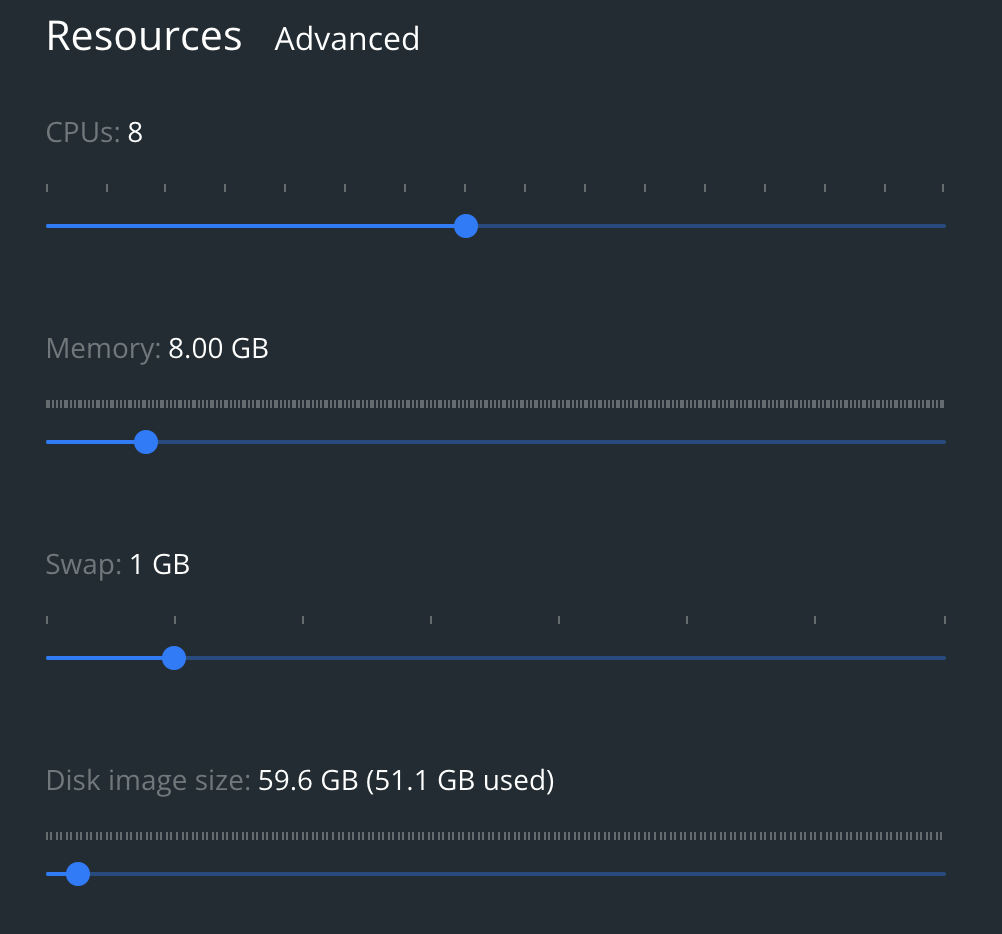The height and width of the screenshot is (934, 1002).
Task: Click the 51.1 GB used text
Action: [459, 780]
